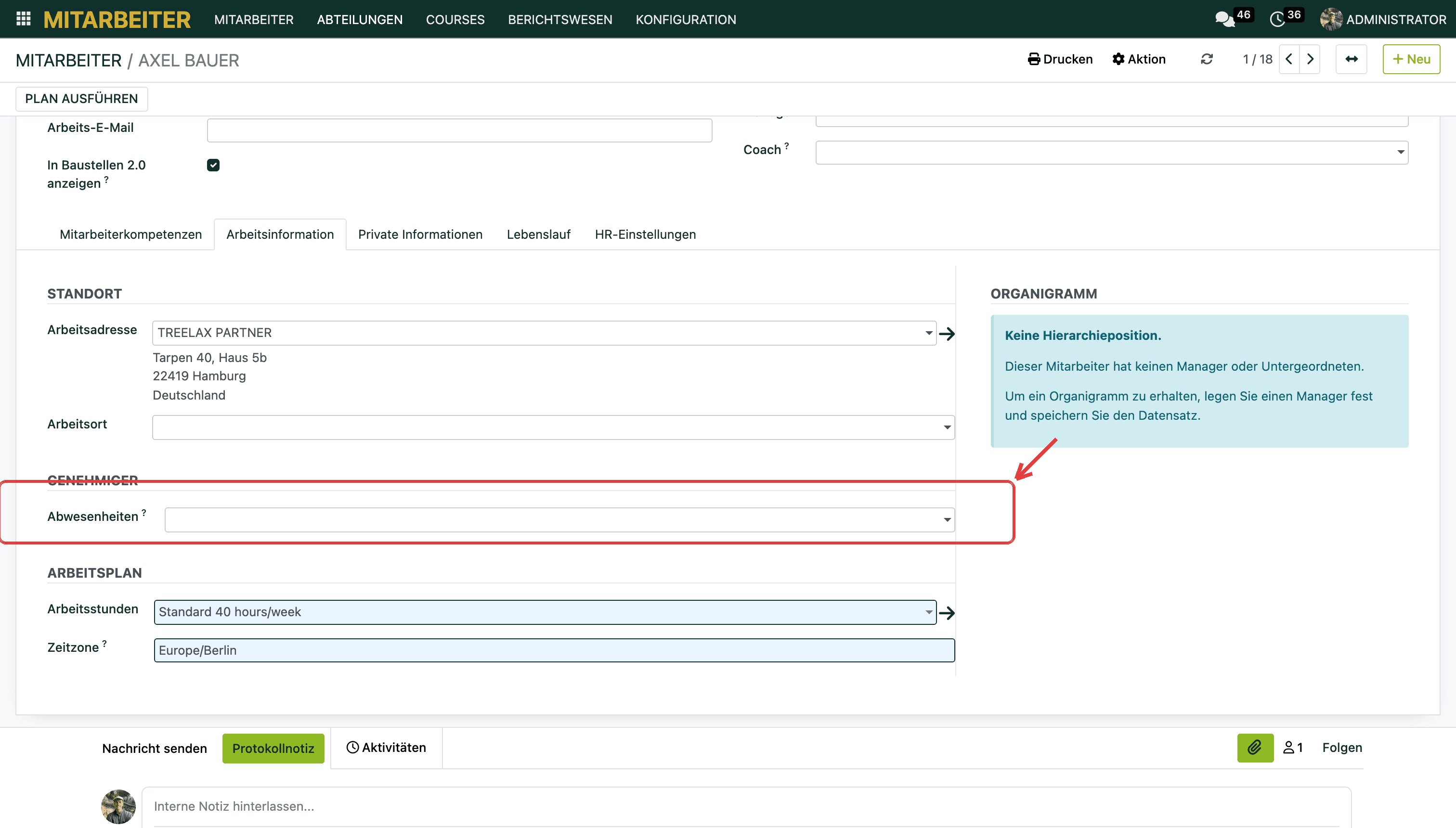Click the internal note text field
Viewport: 1456px width, 828px height.
click(x=746, y=806)
